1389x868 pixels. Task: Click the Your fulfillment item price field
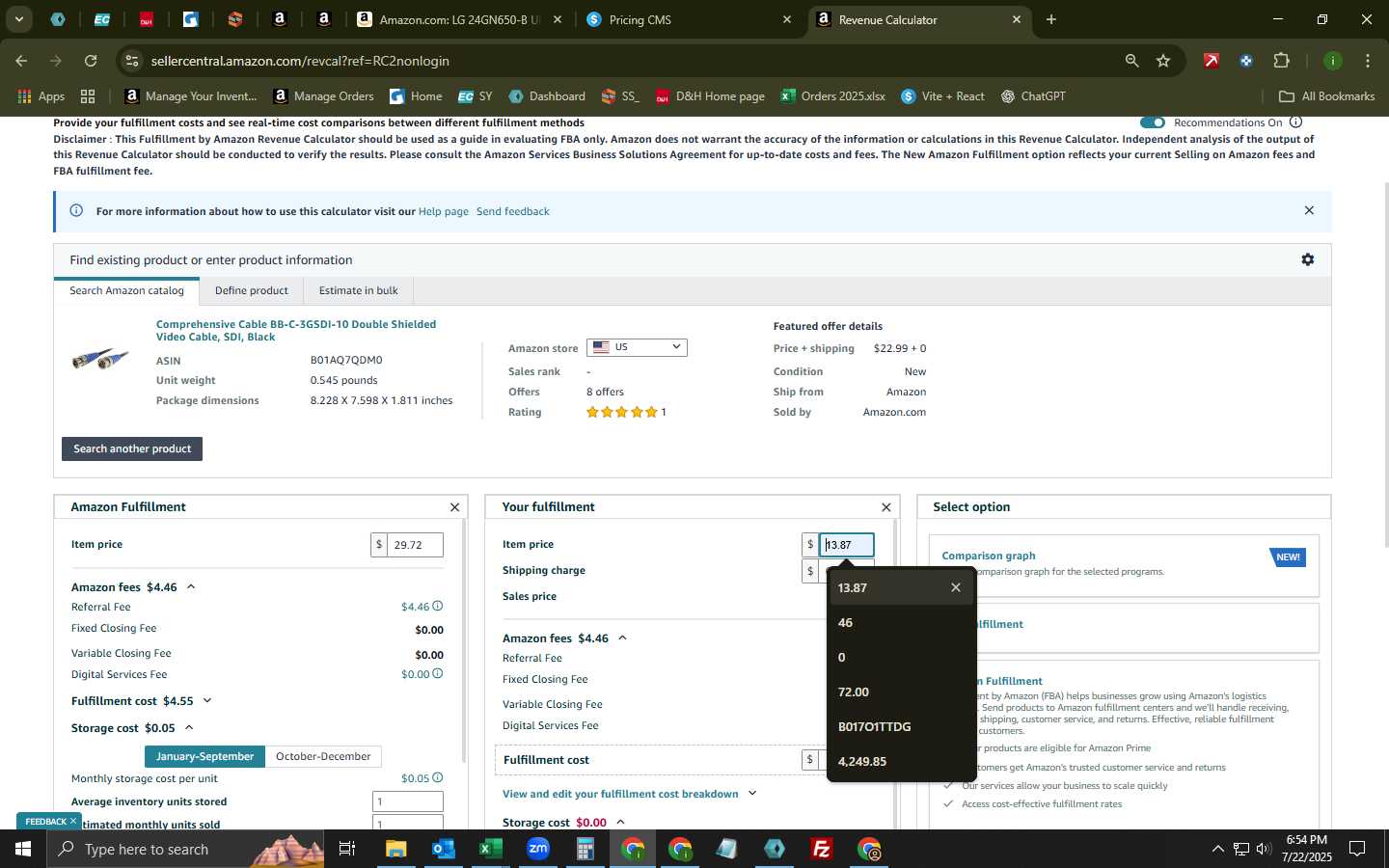pyautogui.click(x=846, y=545)
